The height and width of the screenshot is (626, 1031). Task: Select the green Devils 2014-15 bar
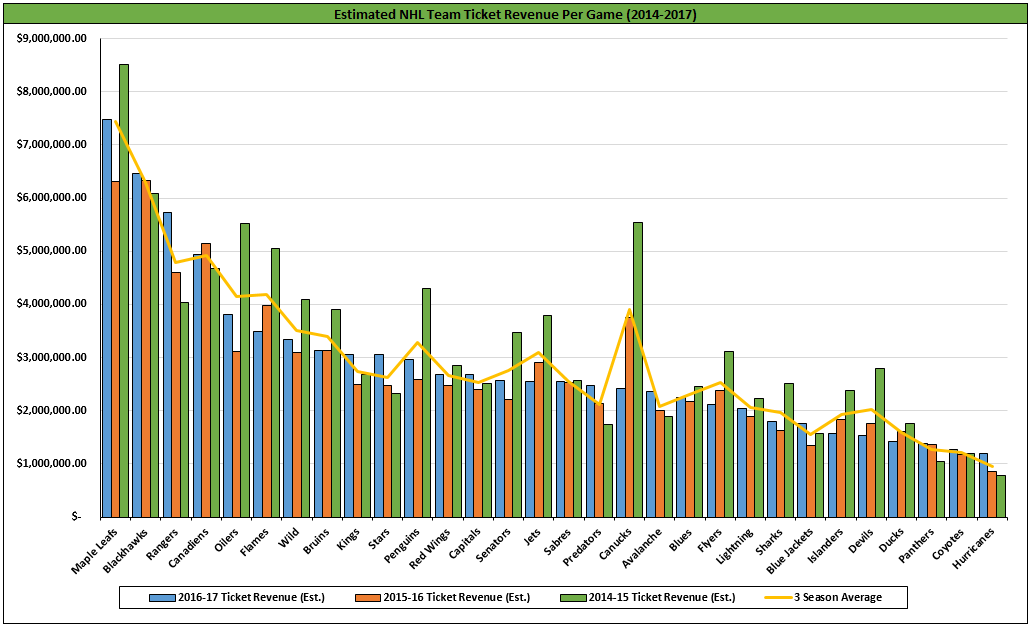(x=880, y=442)
